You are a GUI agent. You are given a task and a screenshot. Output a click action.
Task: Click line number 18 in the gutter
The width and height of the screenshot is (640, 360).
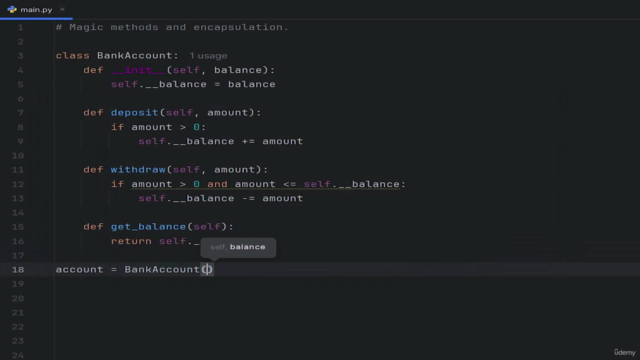[18, 270]
